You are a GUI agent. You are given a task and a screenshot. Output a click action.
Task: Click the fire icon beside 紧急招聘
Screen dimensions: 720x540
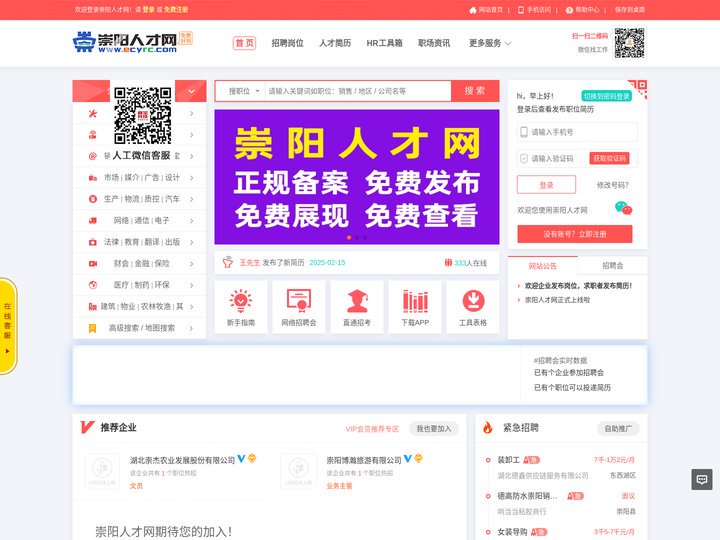pos(487,428)
